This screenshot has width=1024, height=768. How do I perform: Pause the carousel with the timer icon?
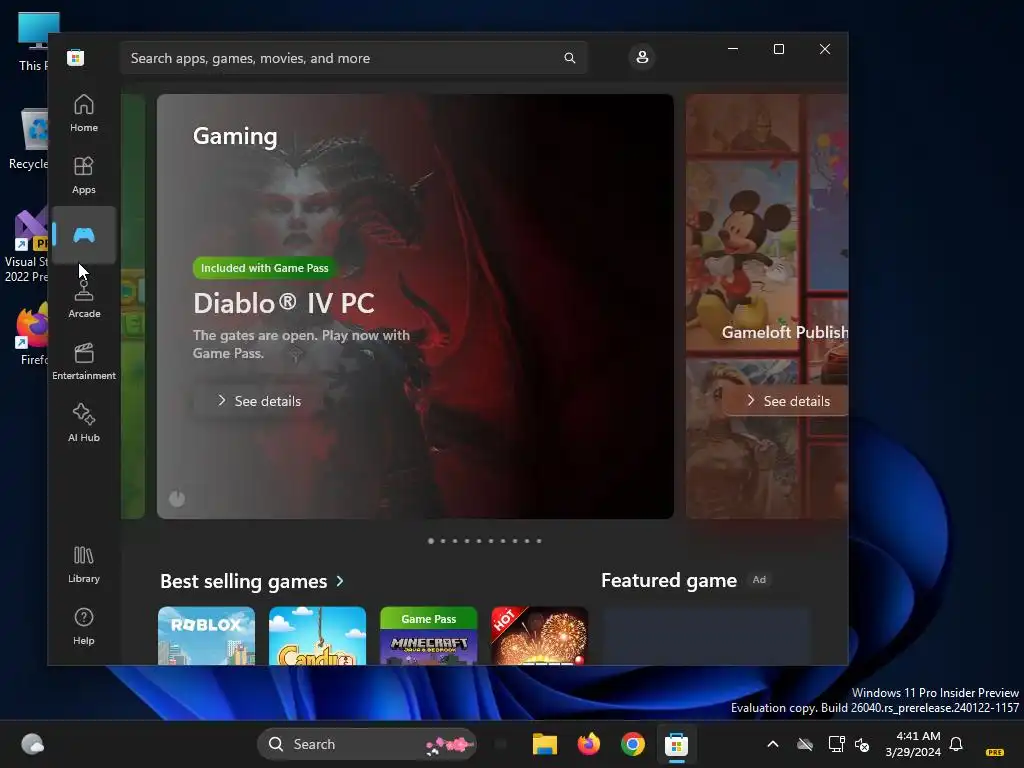[x=177, y=499]
